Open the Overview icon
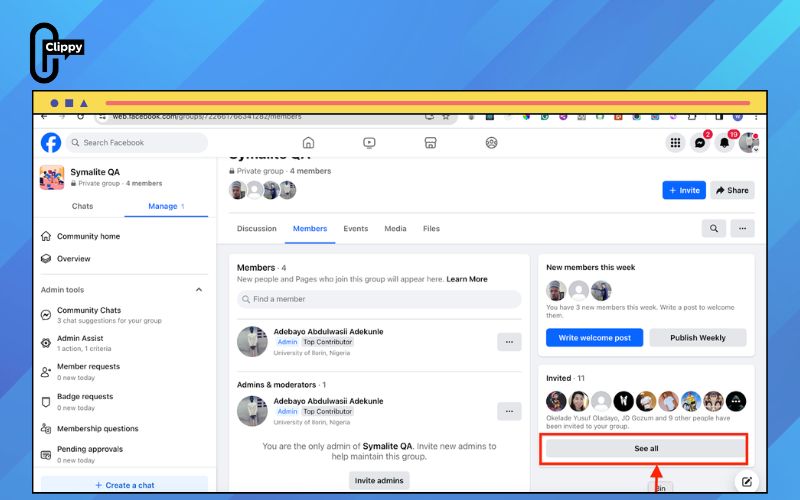 pyautogui.click(x=46, y=259)
